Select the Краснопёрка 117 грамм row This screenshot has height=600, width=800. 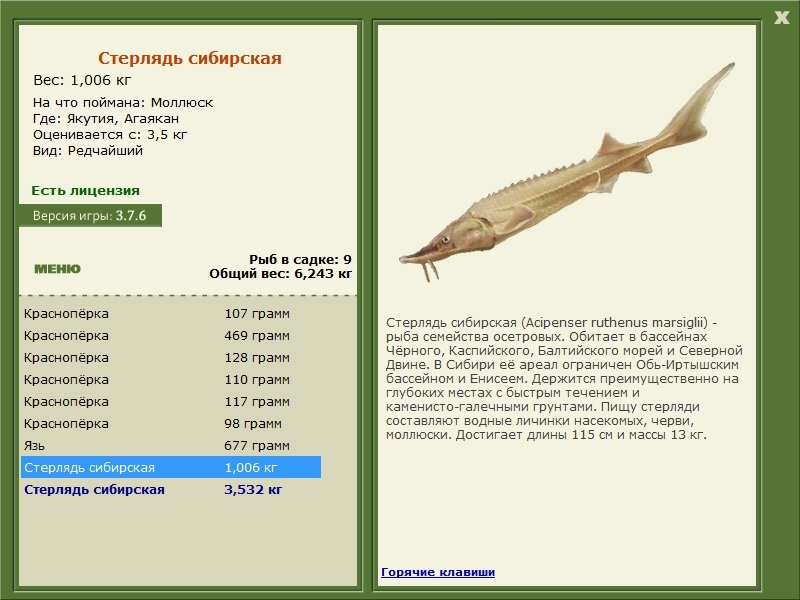[171, 401]
